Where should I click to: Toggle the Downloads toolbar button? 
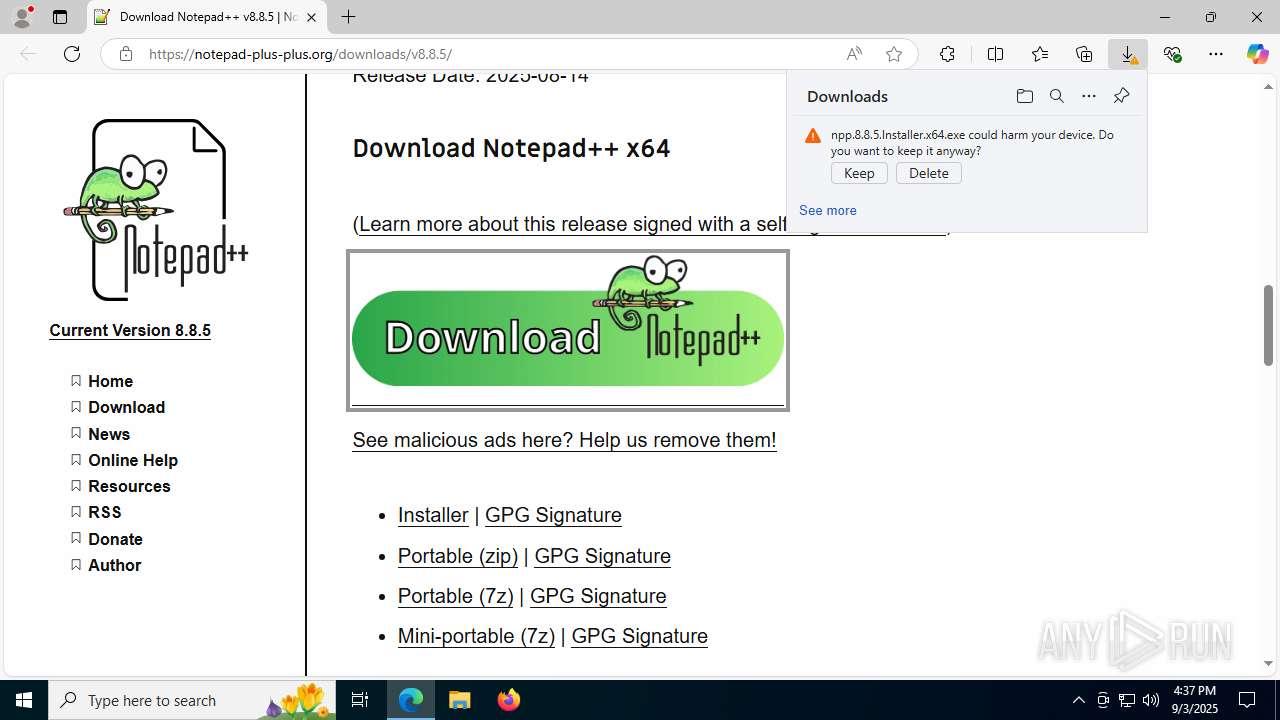tap(1128, 54)
